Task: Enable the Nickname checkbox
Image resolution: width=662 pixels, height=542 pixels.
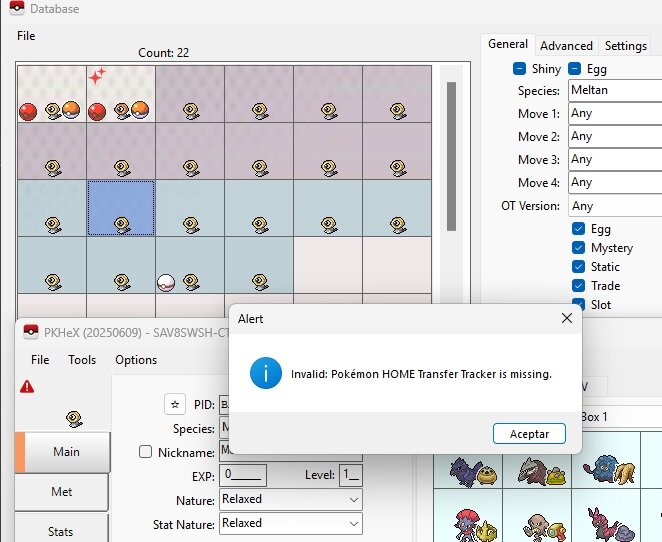Action: point(147,452)
